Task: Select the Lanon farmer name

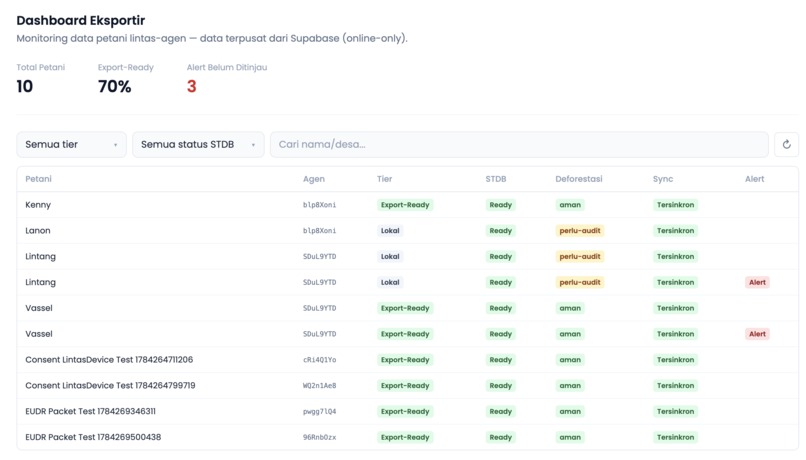Action: coord(38,230)
